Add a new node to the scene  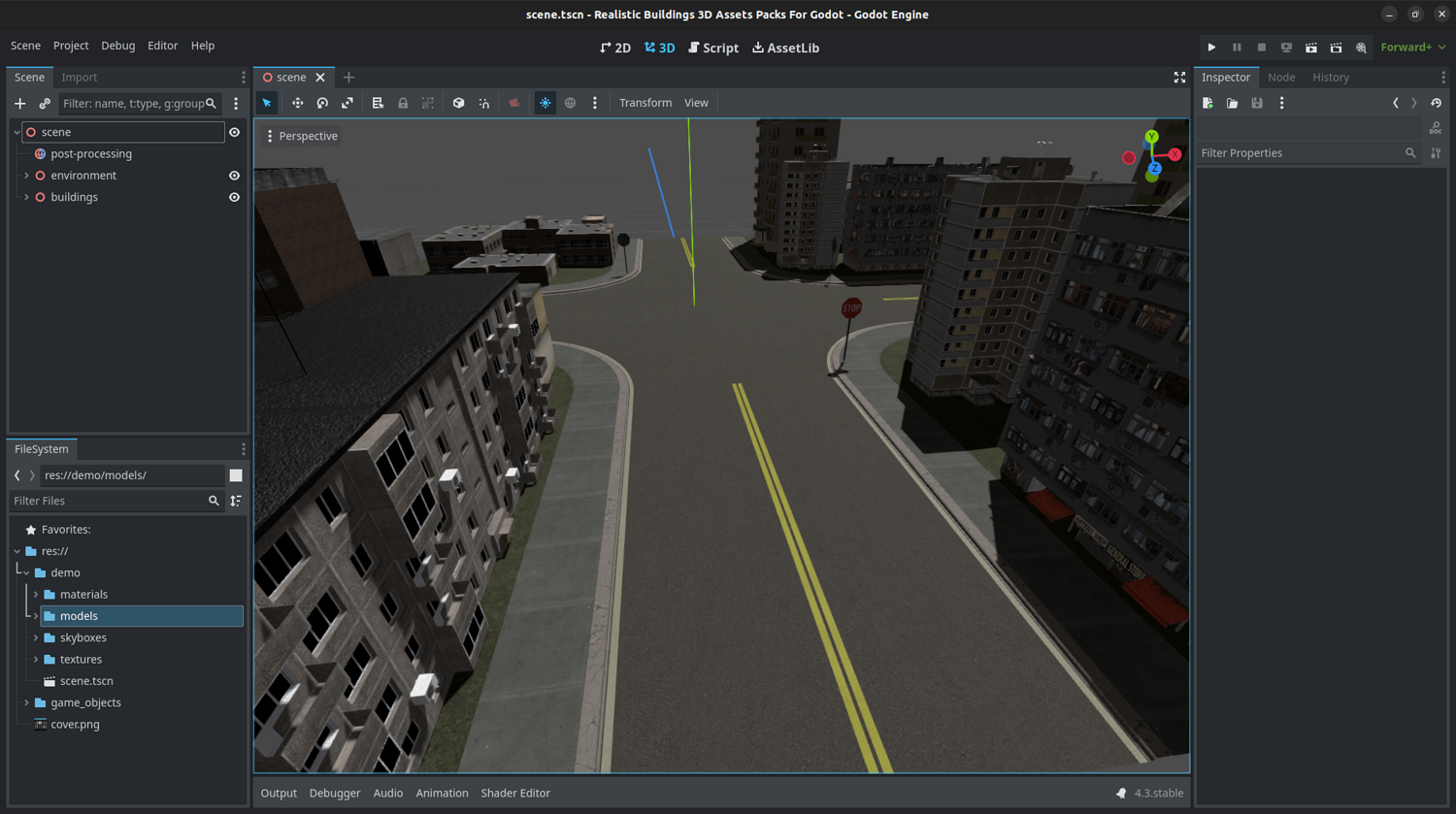pyautogui.click(x=19, y=104)
